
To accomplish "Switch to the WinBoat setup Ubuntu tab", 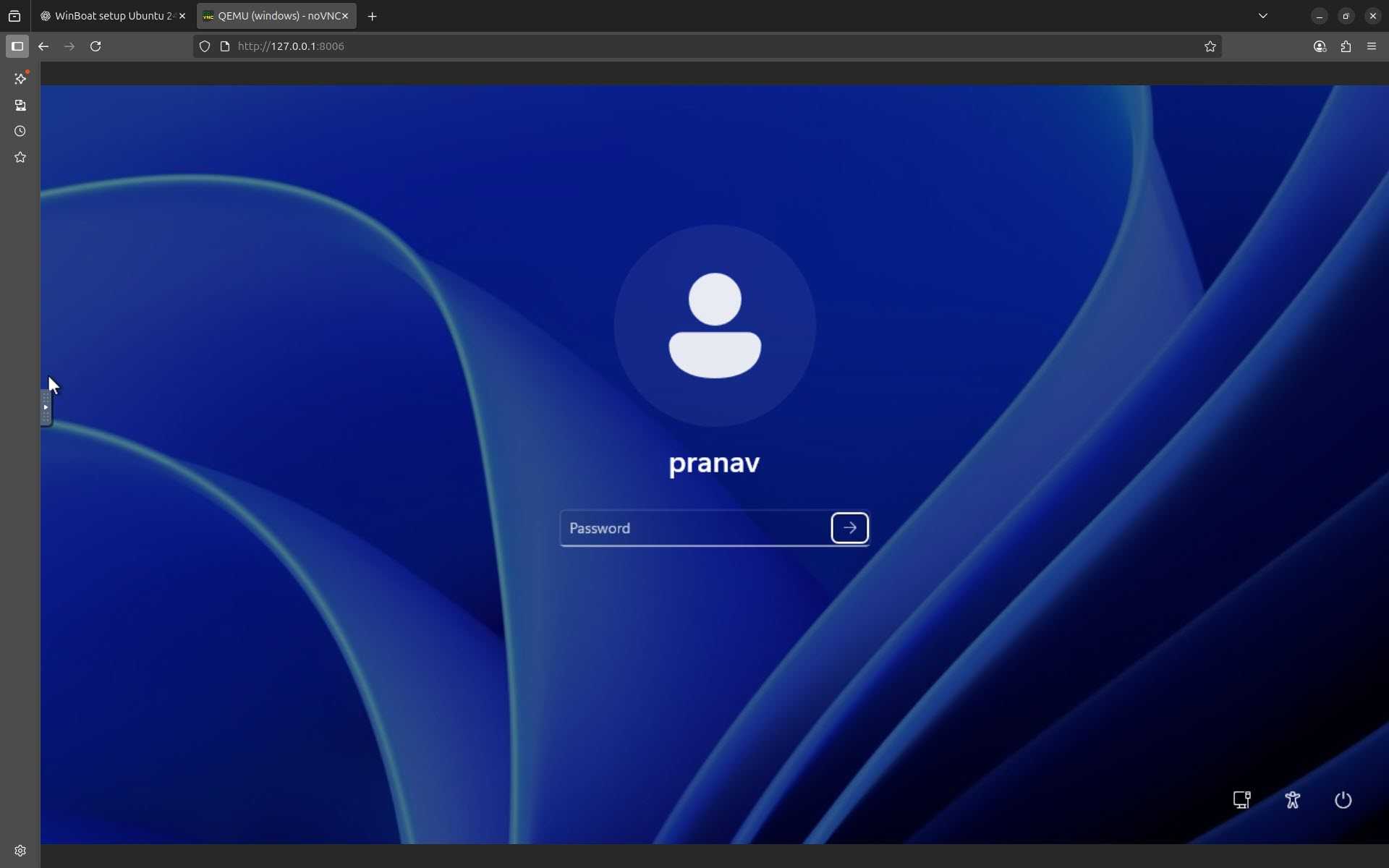I will [x=113, y=16].
